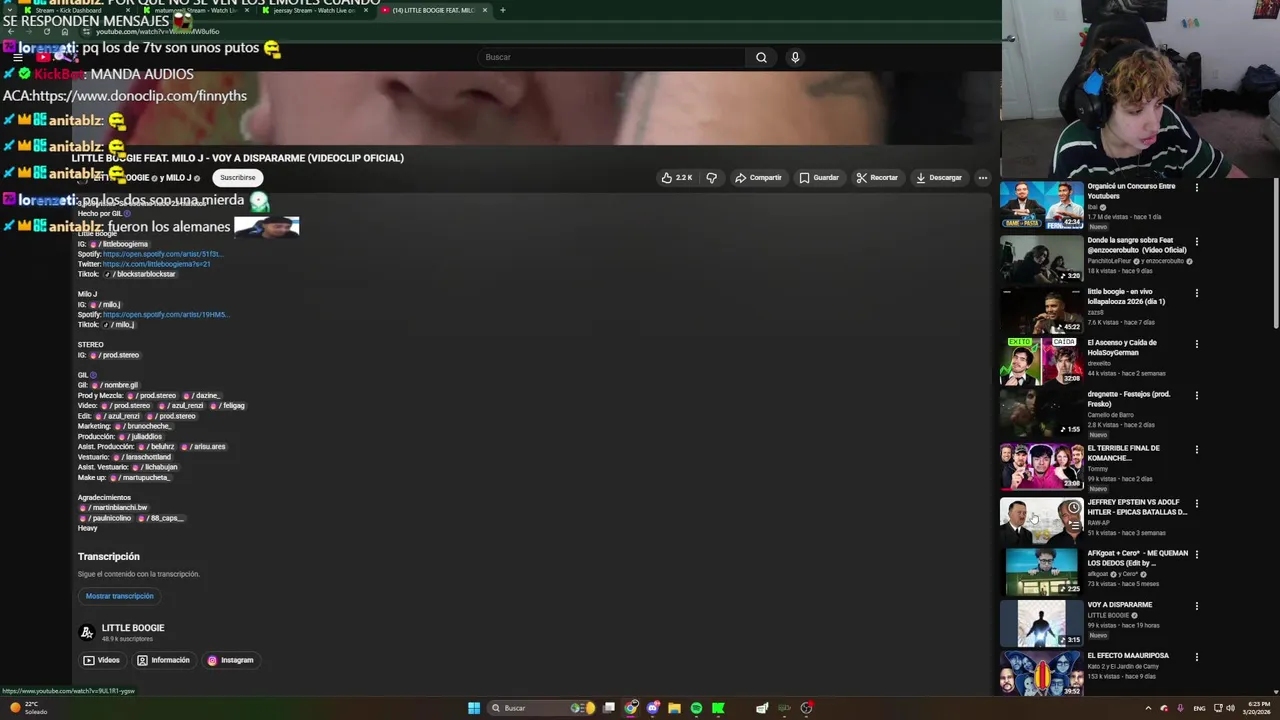
Task: Activate the voice search microphone icon
Action: [x=795, y=57]
